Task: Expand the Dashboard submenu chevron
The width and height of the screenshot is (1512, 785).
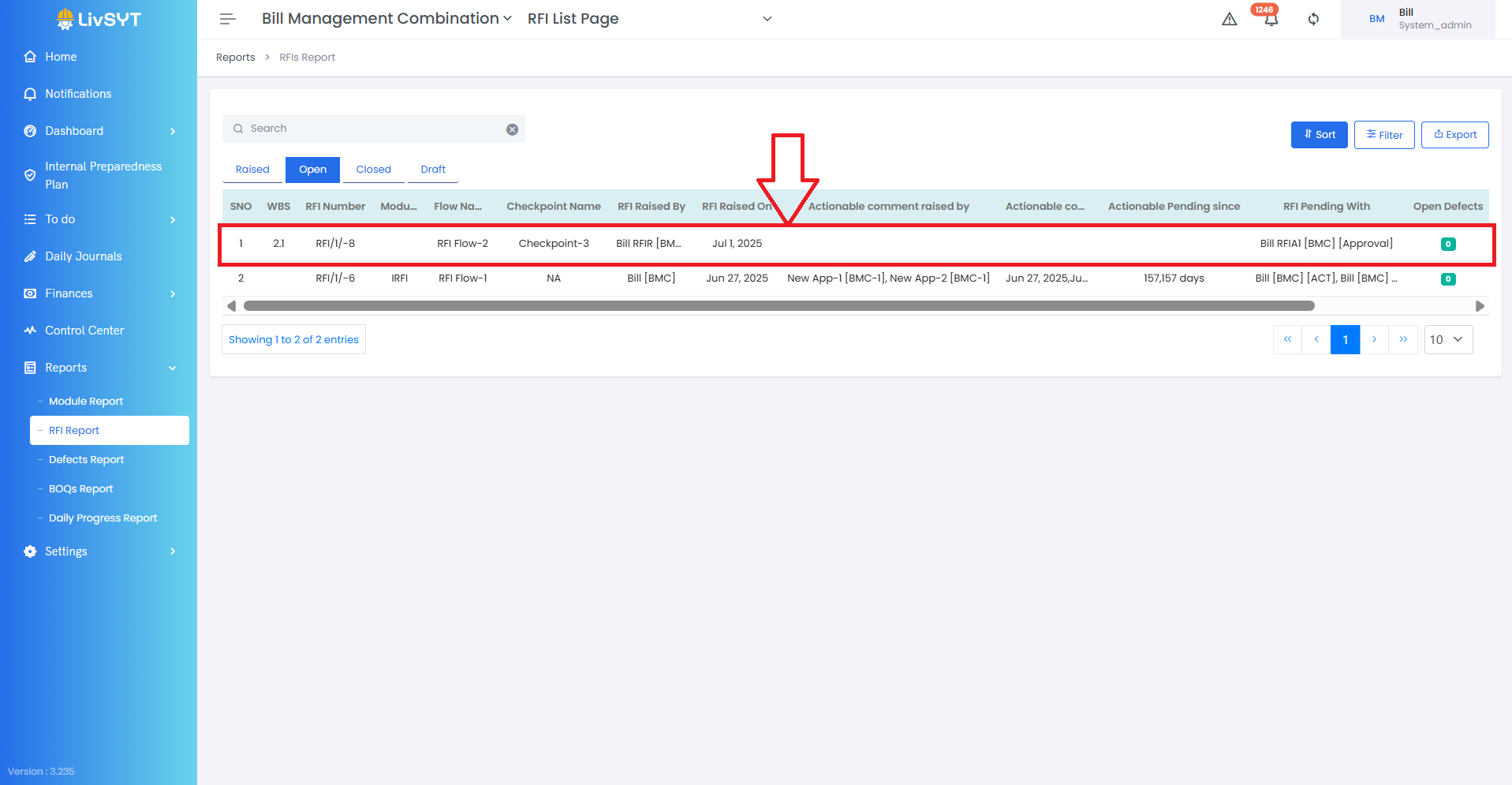Action: click(x=173, y=131)
